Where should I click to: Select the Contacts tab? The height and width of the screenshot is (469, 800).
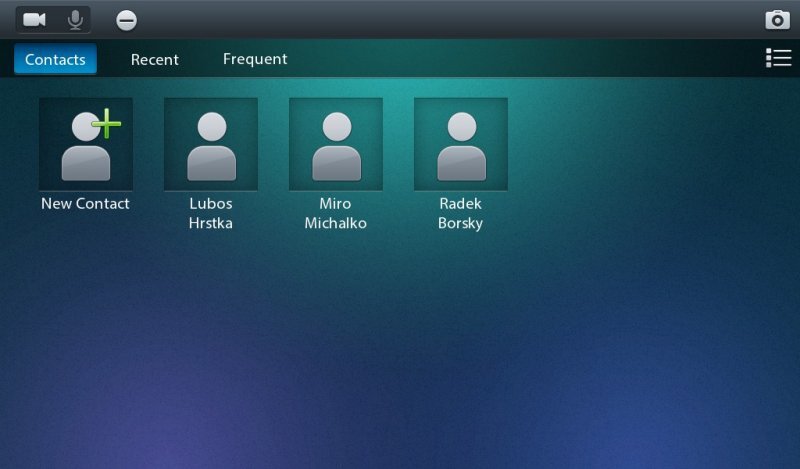pyautogui.click(x=55, y=59)
